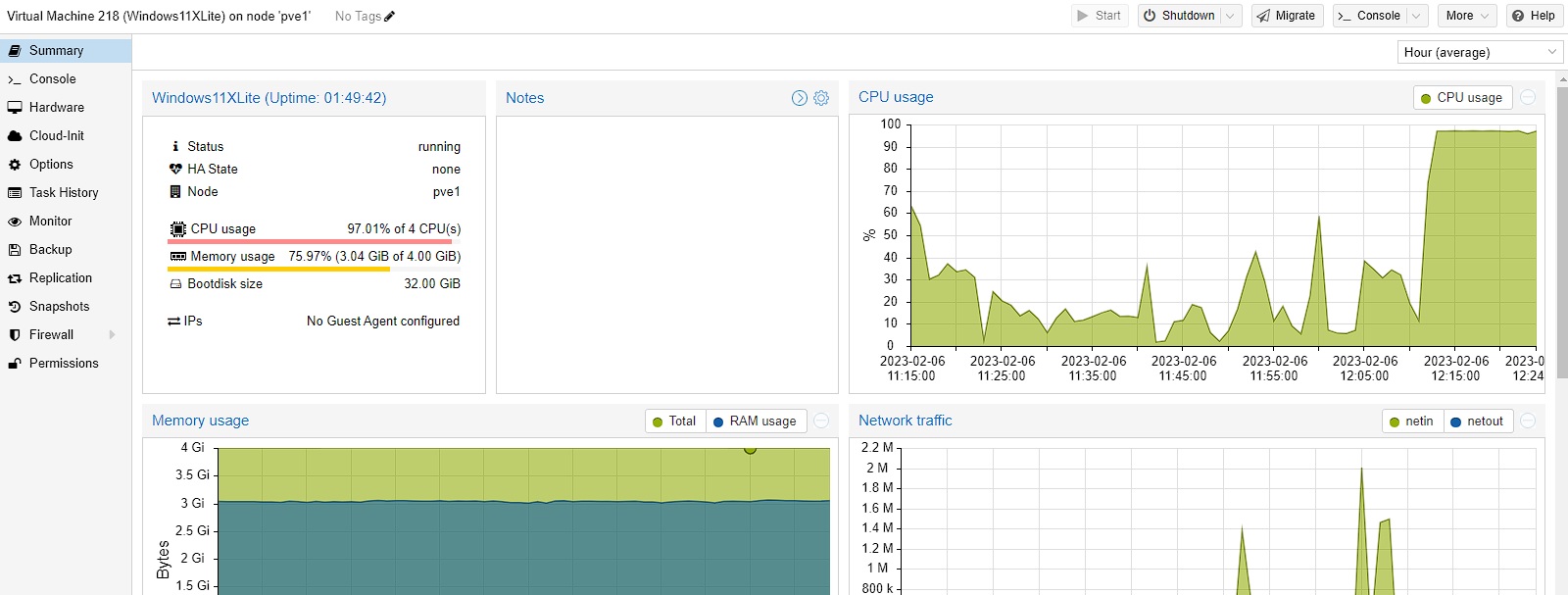Screen dimensions: 1568x595
Task: Click the 'No Guest Agent configured' text
Action: coord(383,322)
